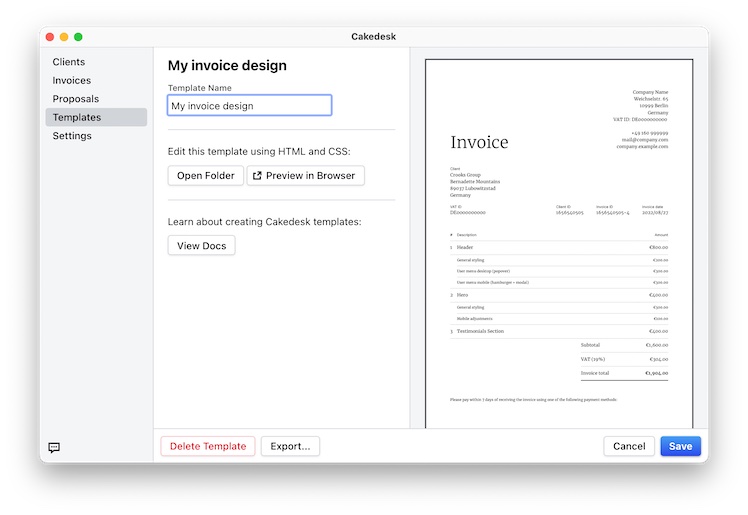
Task: Save the template with the blue button
Action: [680, 447]
